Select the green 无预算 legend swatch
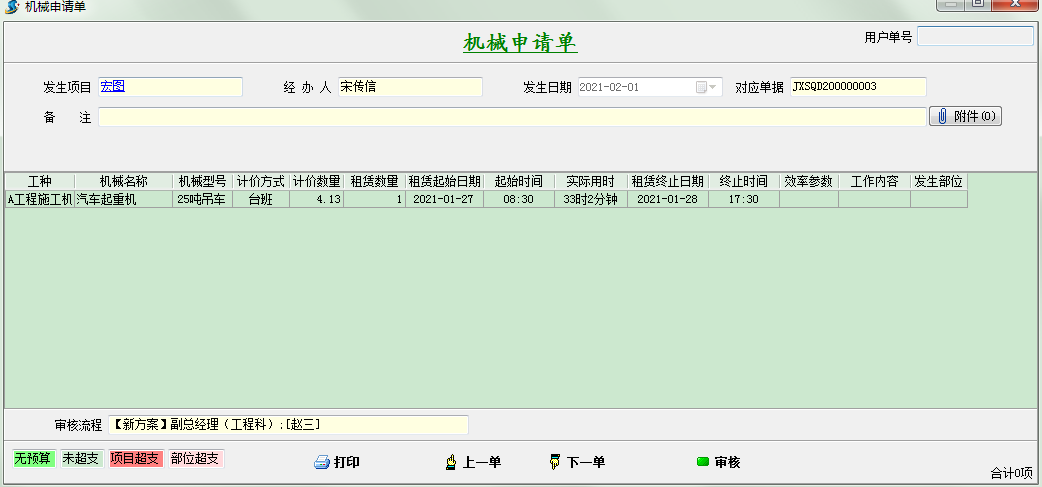 click(x=34, y=458)
